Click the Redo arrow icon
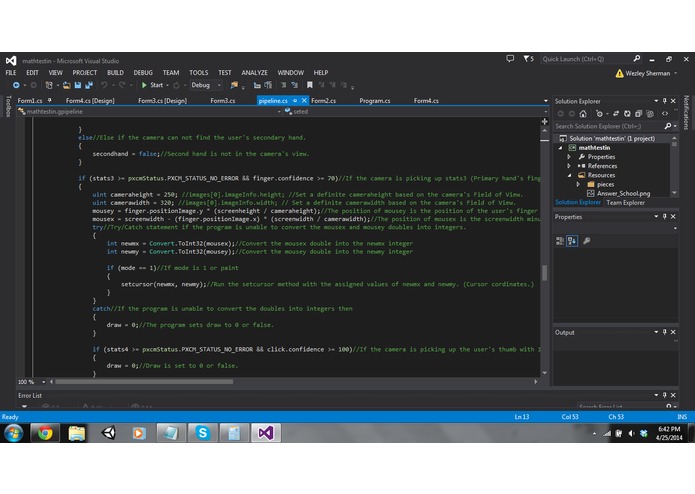 click(x=122, y=85)
